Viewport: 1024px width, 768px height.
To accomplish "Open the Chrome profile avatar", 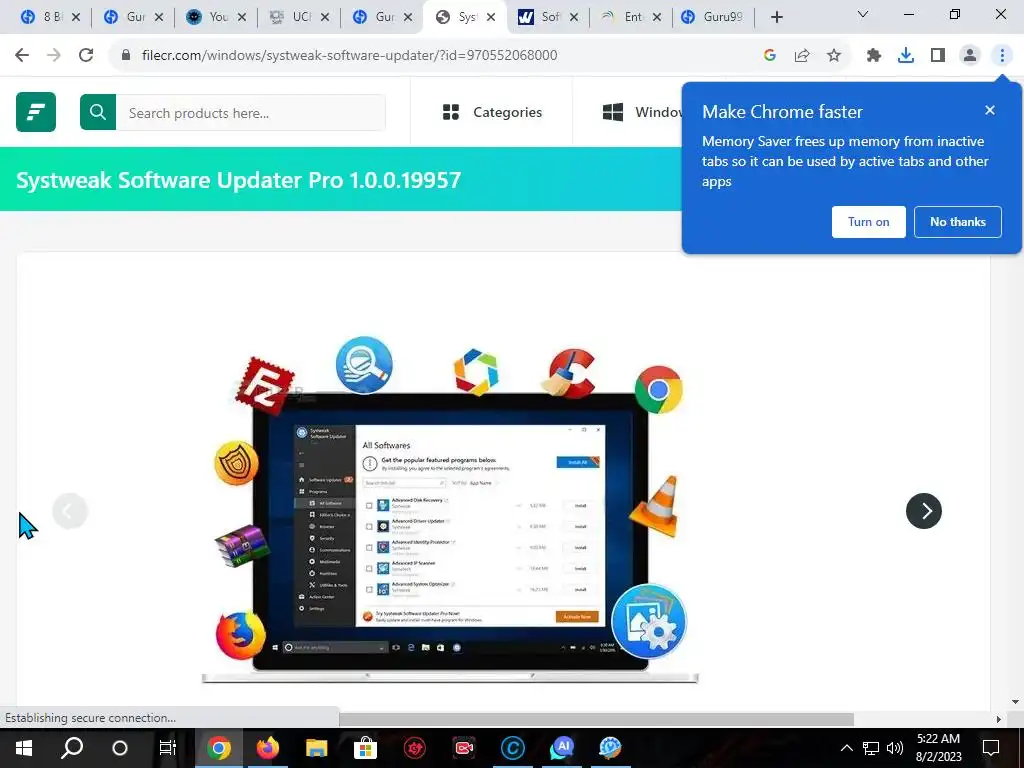I will [x=970, y=56].
